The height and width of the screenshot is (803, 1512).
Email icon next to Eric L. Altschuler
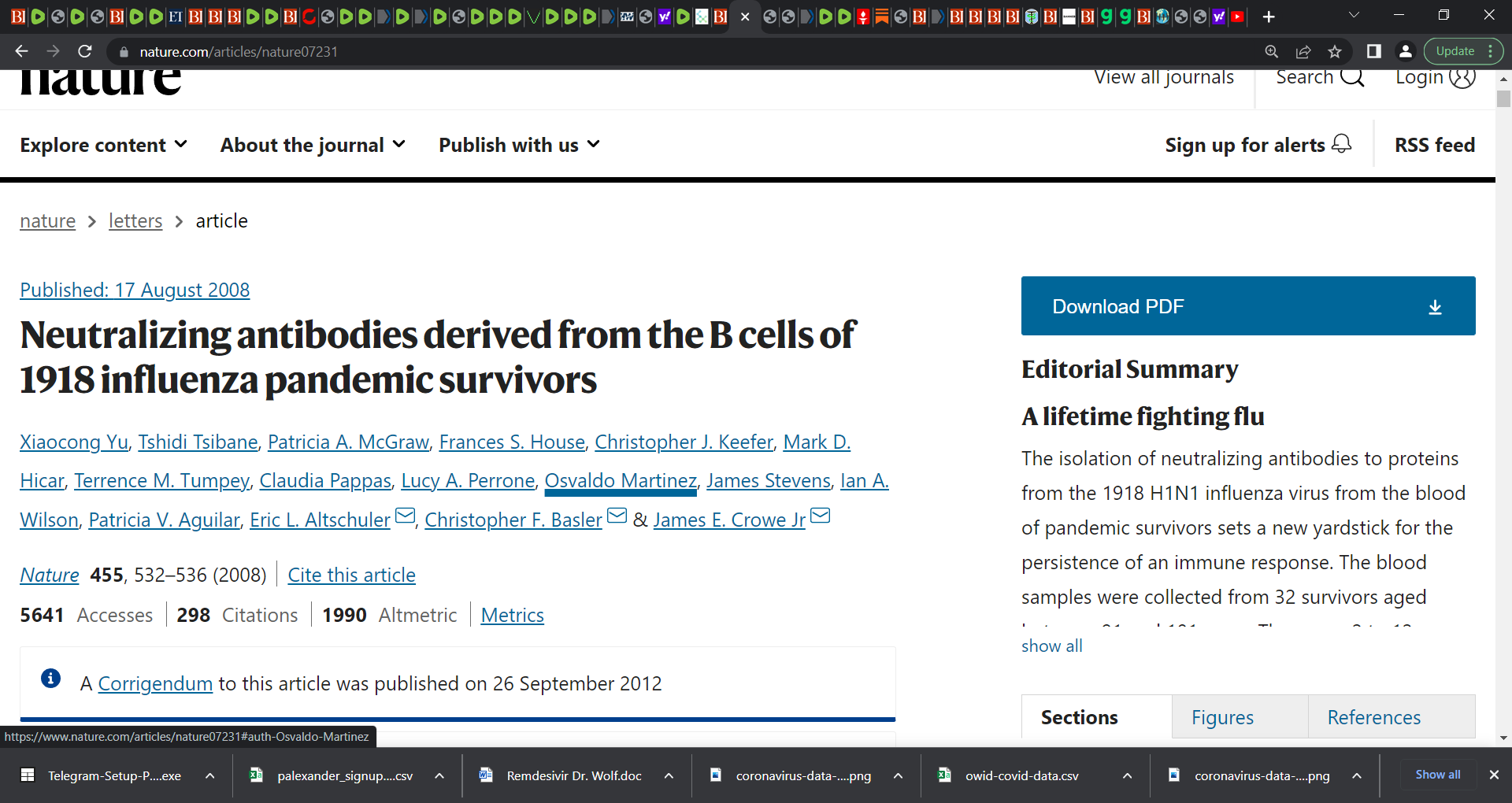pos(405,516)
